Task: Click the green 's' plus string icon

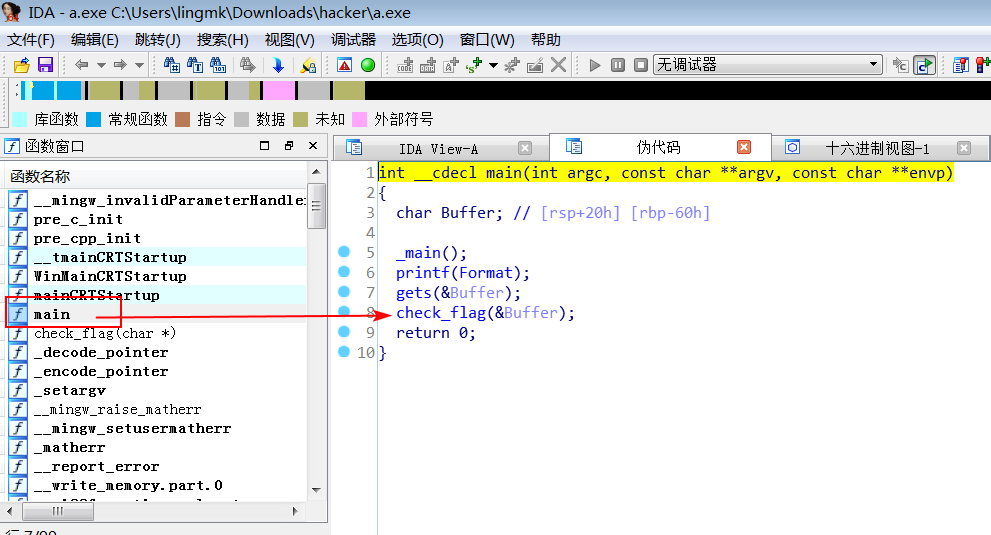Action: 474,65
